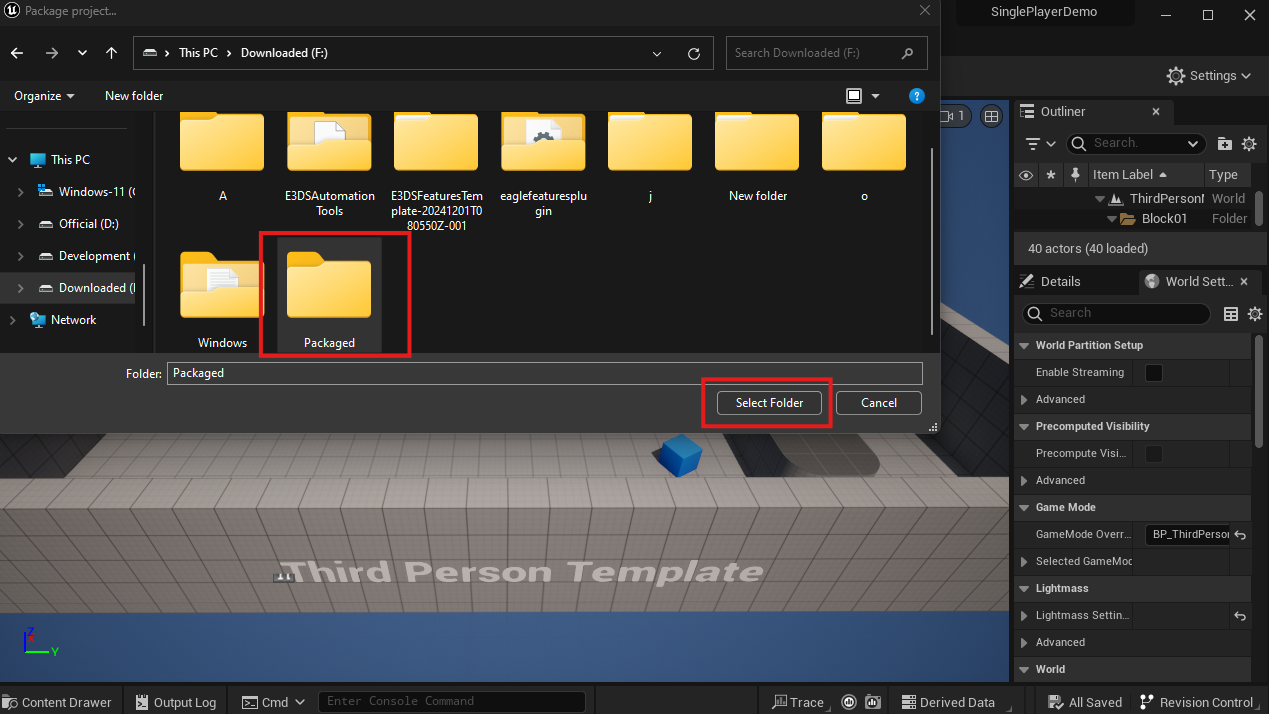This screenshot has height=714, width=1269.
Task: Tick the Precompute Visibility checkbox
Action: (x=1153, y=454)
